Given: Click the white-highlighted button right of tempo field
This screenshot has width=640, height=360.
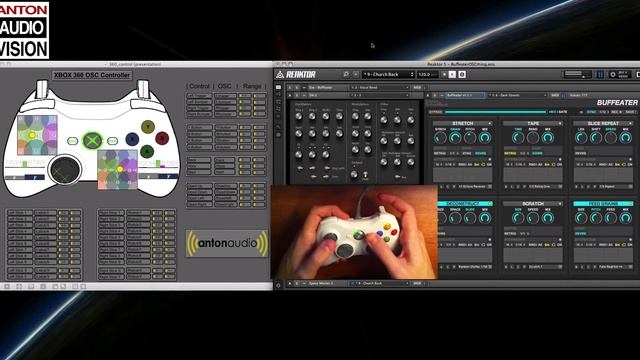Looking at the screenshot, I should [452, 74].
